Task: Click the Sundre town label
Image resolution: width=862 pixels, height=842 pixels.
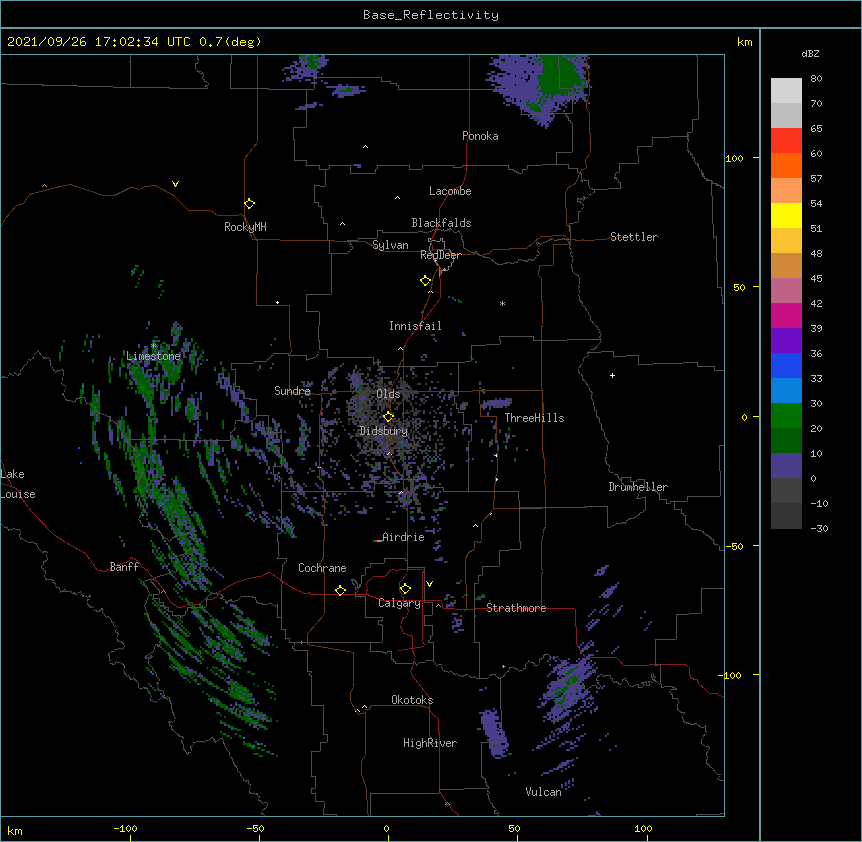Action: pos(292,391)
